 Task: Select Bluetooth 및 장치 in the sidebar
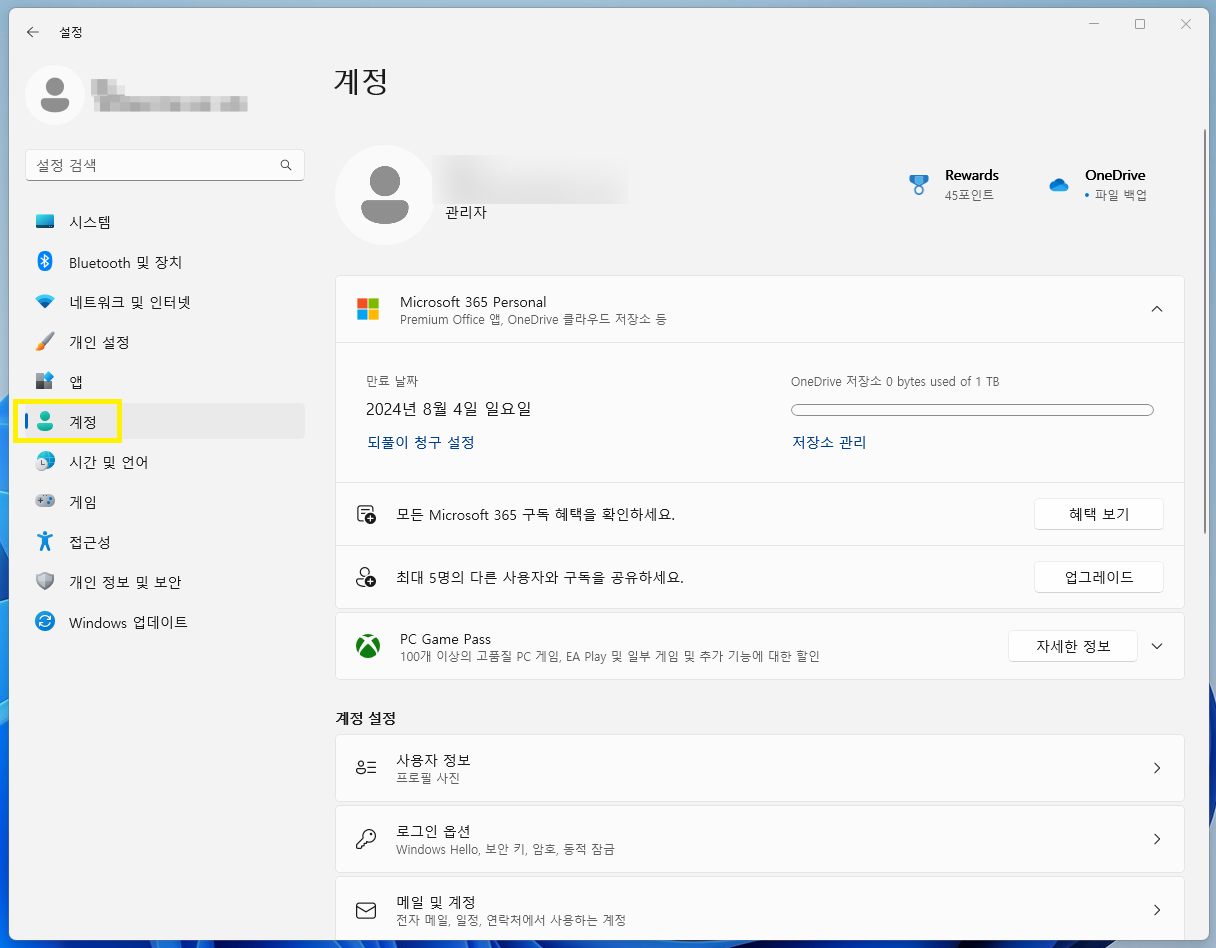click(165, 262)
